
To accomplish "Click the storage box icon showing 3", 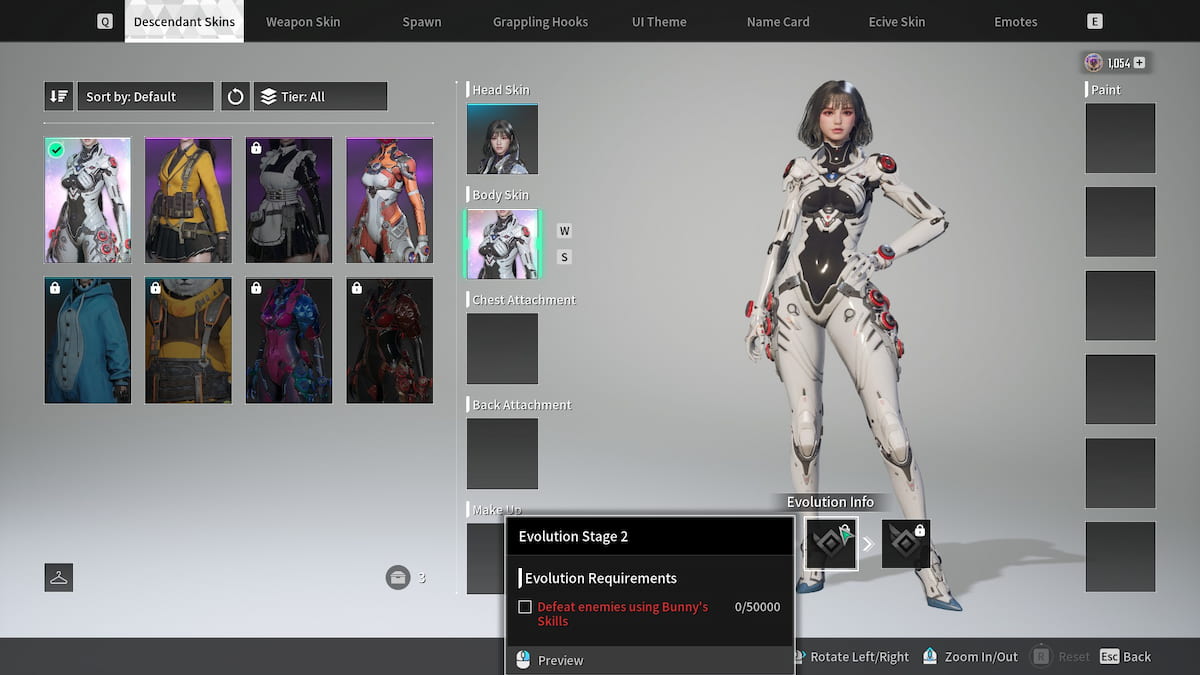I will click(398, 577).
